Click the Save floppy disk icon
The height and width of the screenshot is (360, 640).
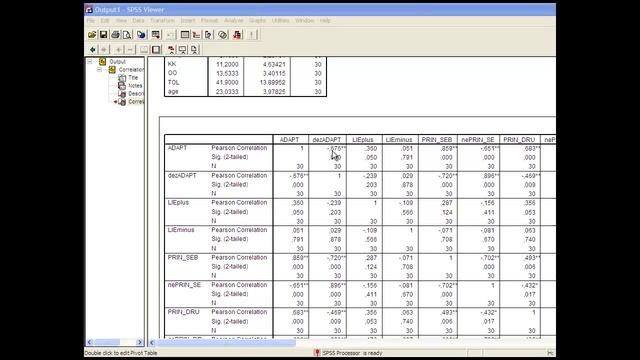103,35
